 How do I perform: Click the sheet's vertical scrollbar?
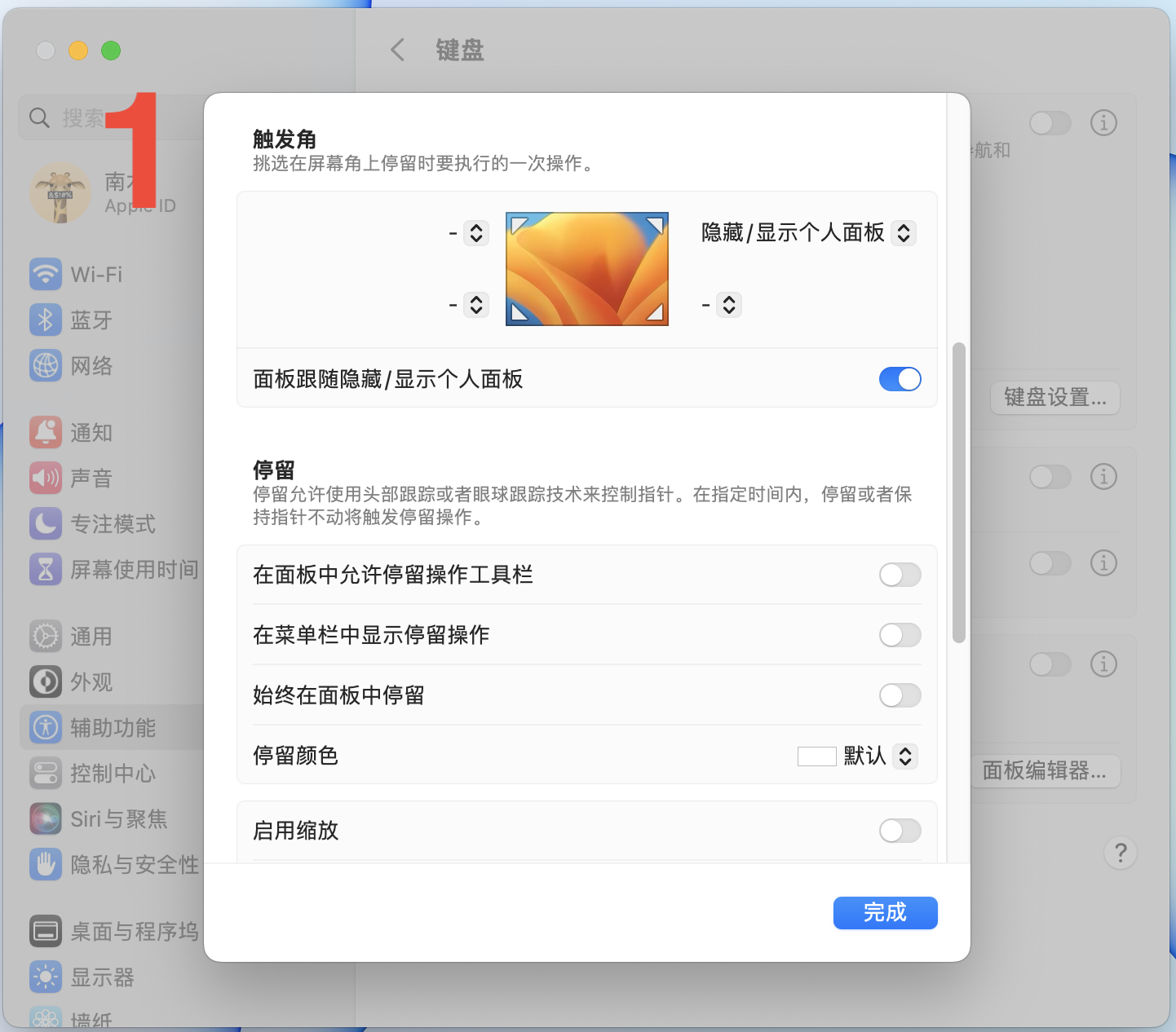coord(959,493)
